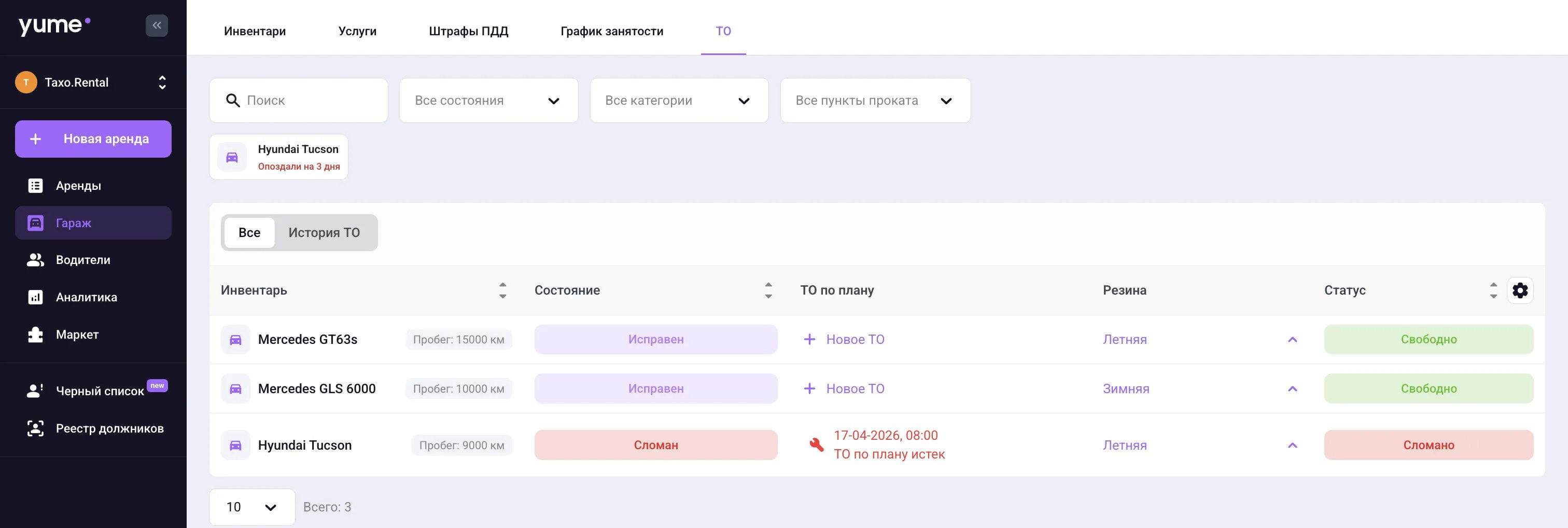Expand Летняя tire chevron for Hyundai Tucson
This screenshot has height=528, width=1568.
pos(1292,445)
